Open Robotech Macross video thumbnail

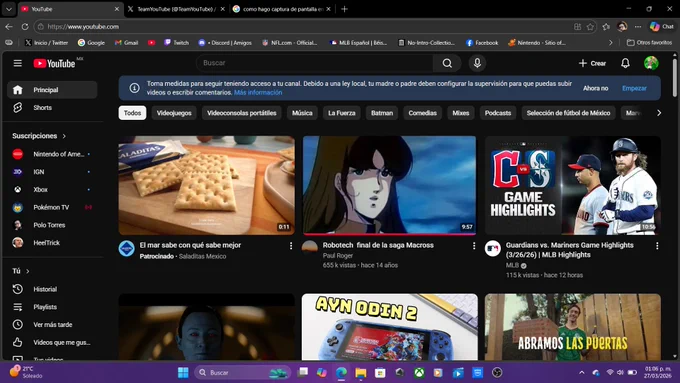(389, 186)
